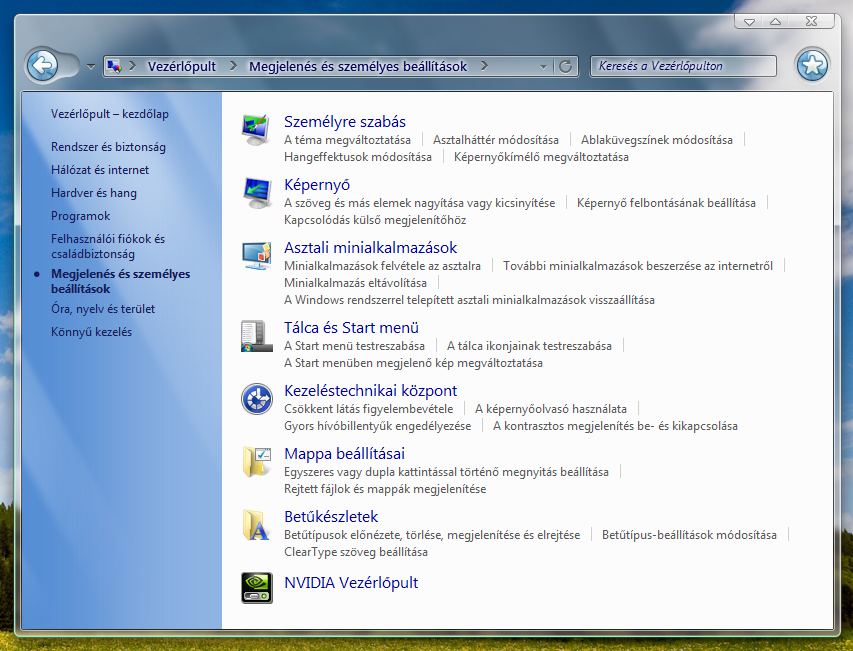
Task: Open Tálca és Start menü heading
Action: tap(351, 327)
